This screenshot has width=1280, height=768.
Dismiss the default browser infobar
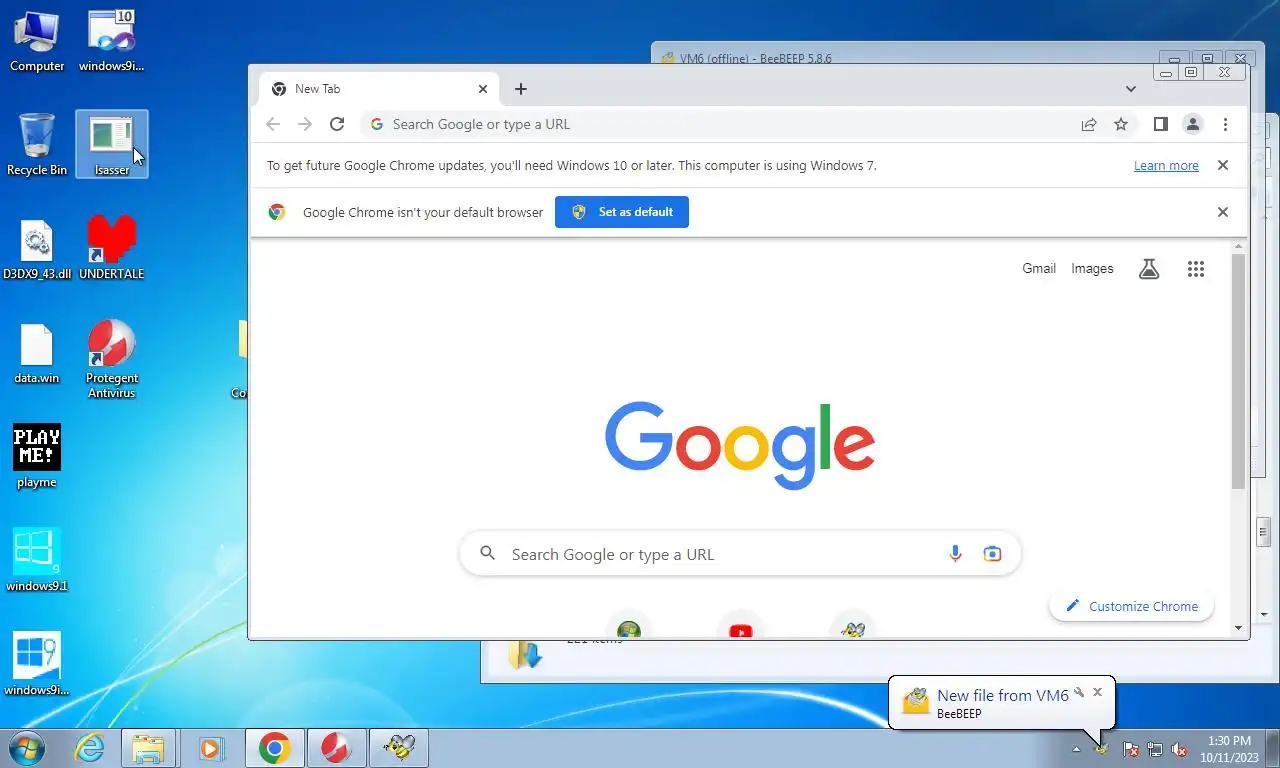tap(1222, 212)
